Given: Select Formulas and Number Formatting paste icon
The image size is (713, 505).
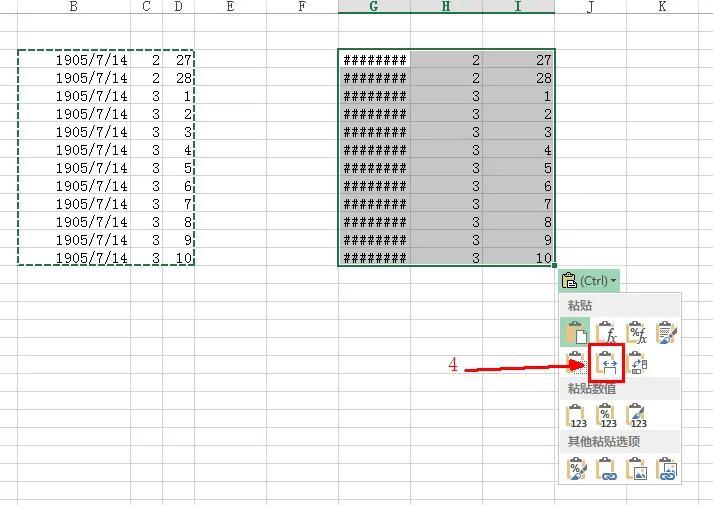Looking at the screenshot, I should [x=636, y=332].
